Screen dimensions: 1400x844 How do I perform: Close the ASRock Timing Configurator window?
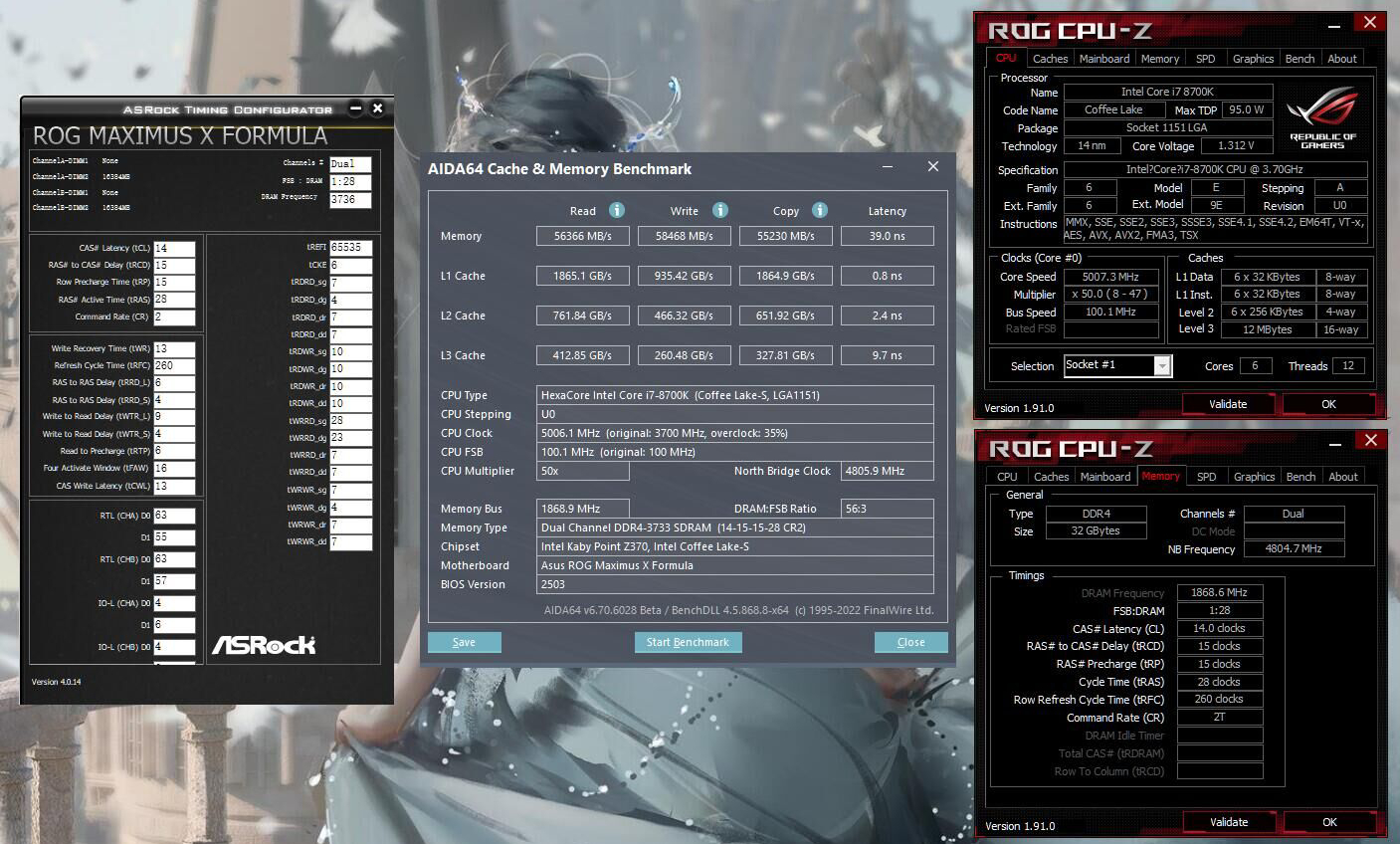[x=377, y=108]
